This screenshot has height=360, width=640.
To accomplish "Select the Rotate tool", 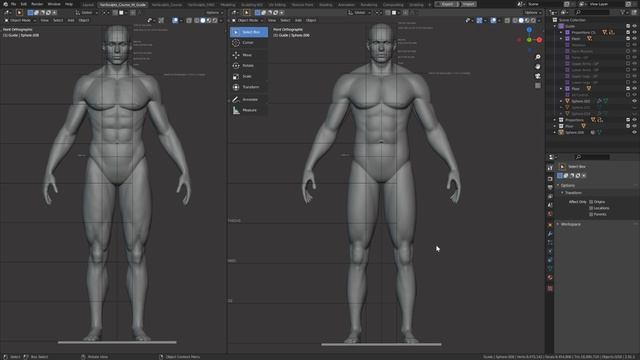I will (249, 65).
